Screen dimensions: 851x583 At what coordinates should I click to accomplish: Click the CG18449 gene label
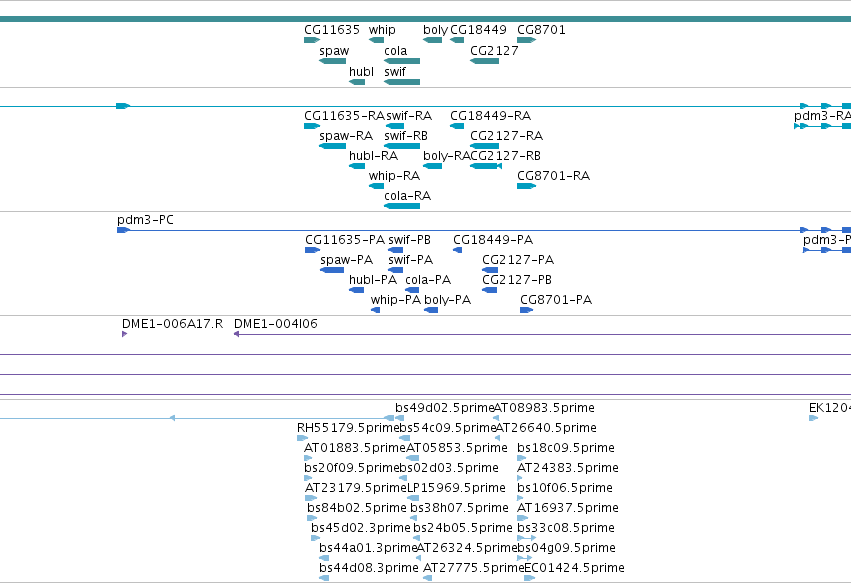tap(478, 30)
